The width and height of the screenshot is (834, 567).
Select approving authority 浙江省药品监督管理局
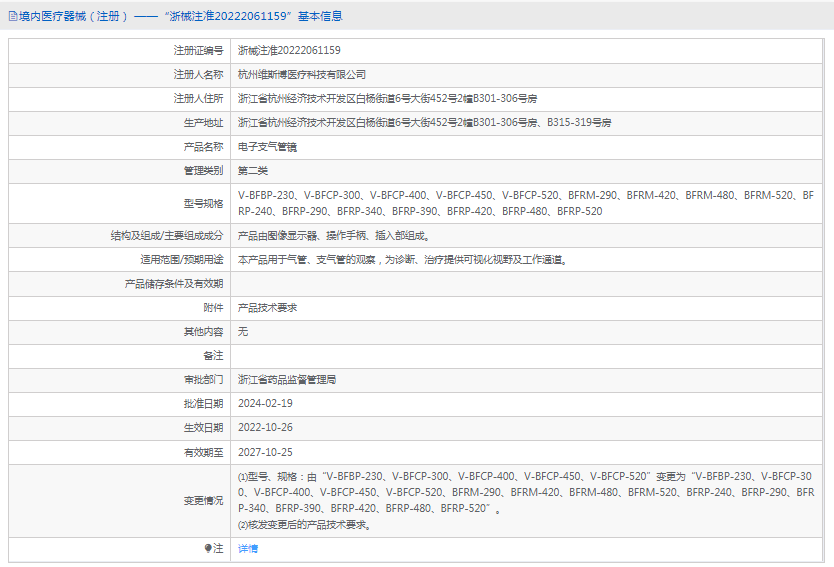click(287, 379)
